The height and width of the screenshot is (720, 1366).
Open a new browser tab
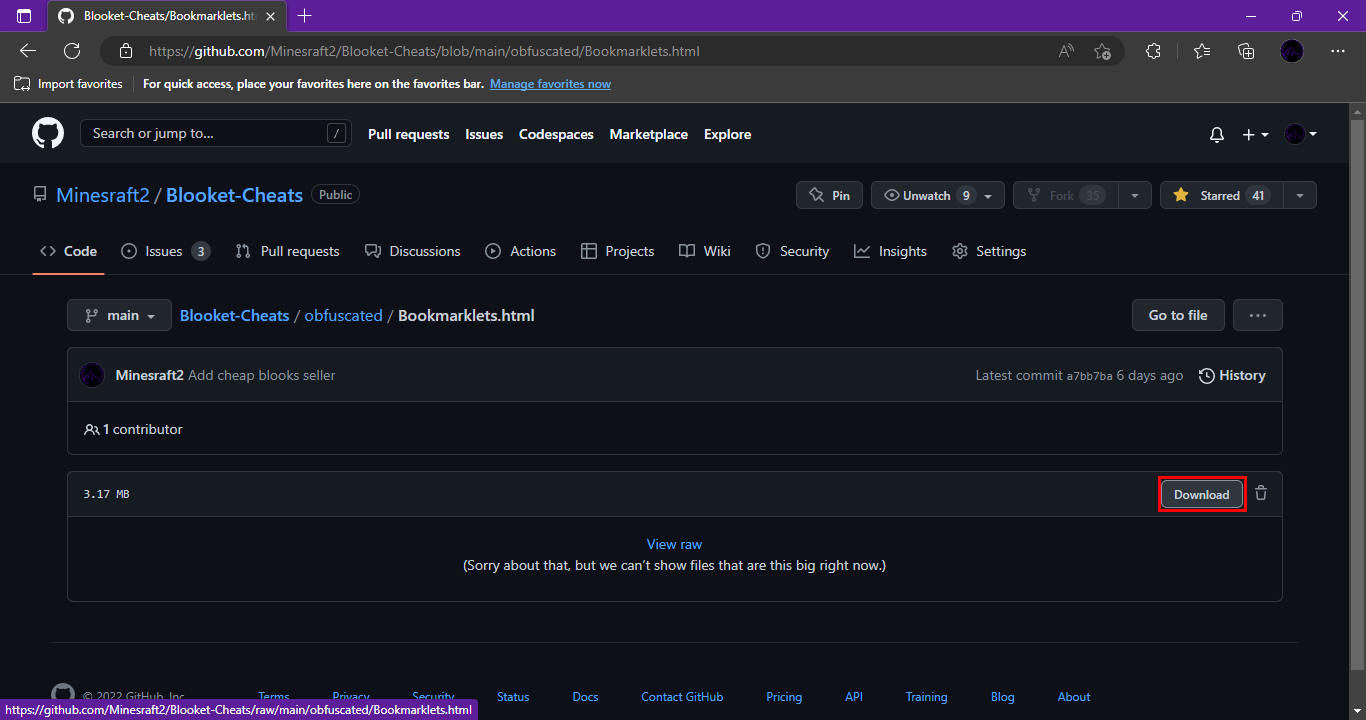click(305, 16)
